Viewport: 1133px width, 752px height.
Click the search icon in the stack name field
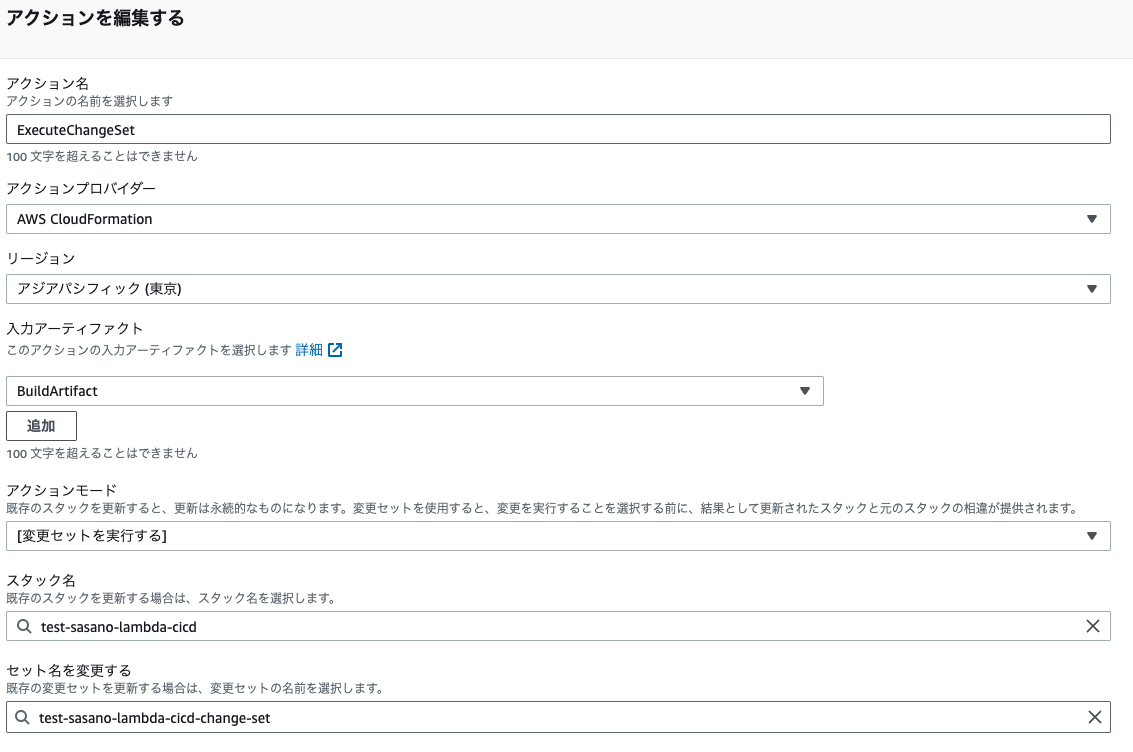point(22,626)
